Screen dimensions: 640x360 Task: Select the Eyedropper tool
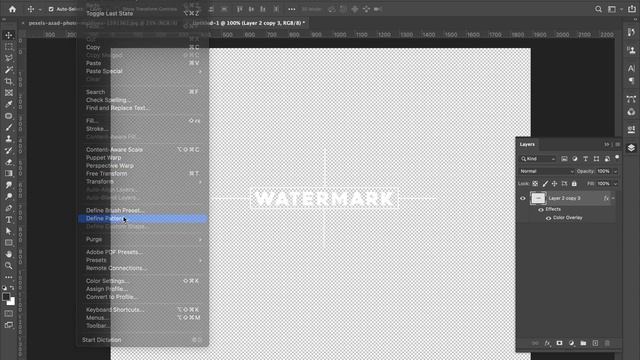(x=9, y=104)
